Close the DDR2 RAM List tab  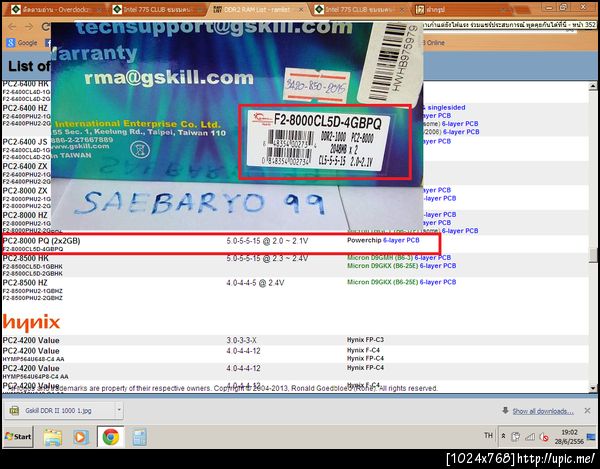(x=301, y=10)
